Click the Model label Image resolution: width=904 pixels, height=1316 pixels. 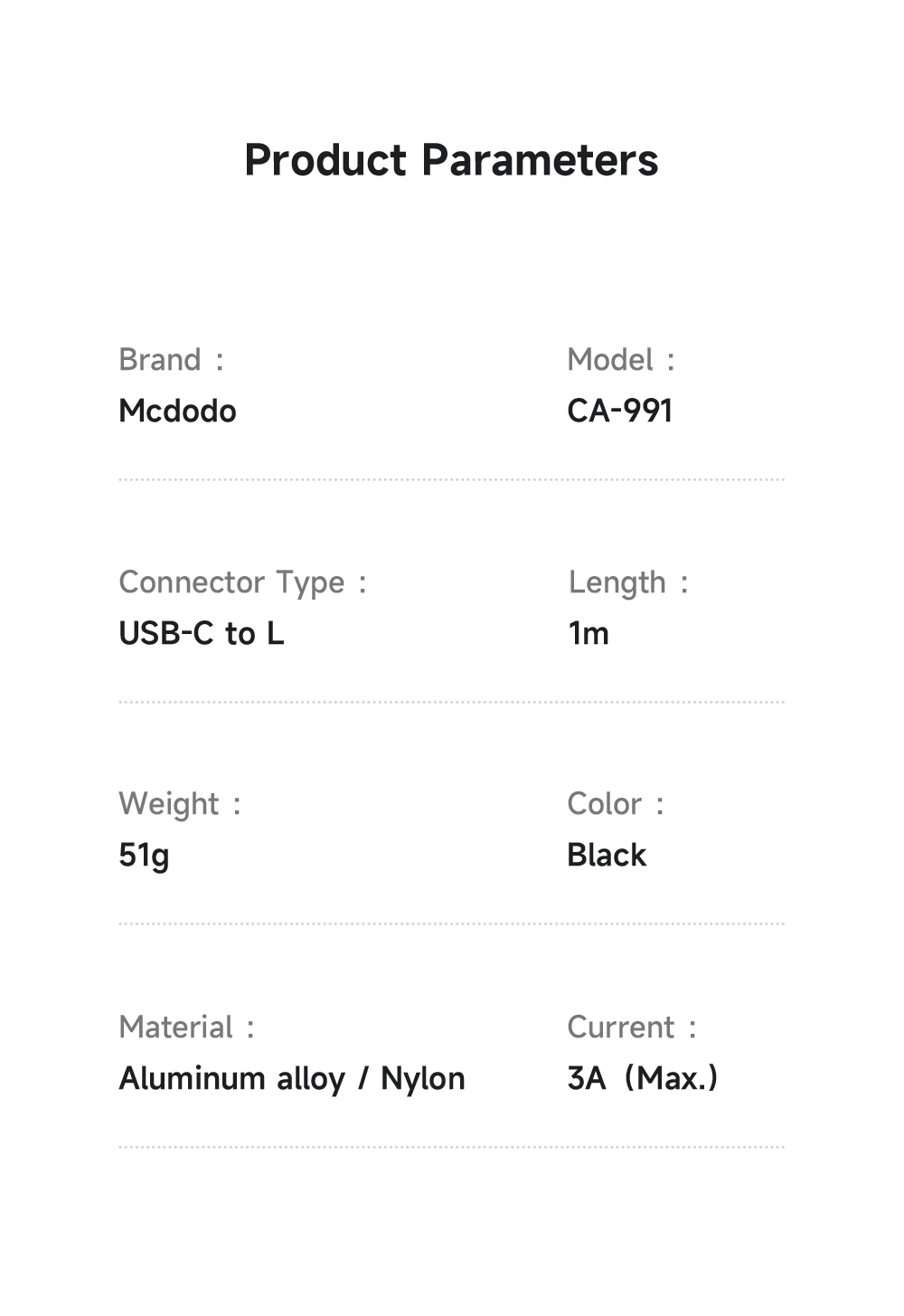click(610, 360)
